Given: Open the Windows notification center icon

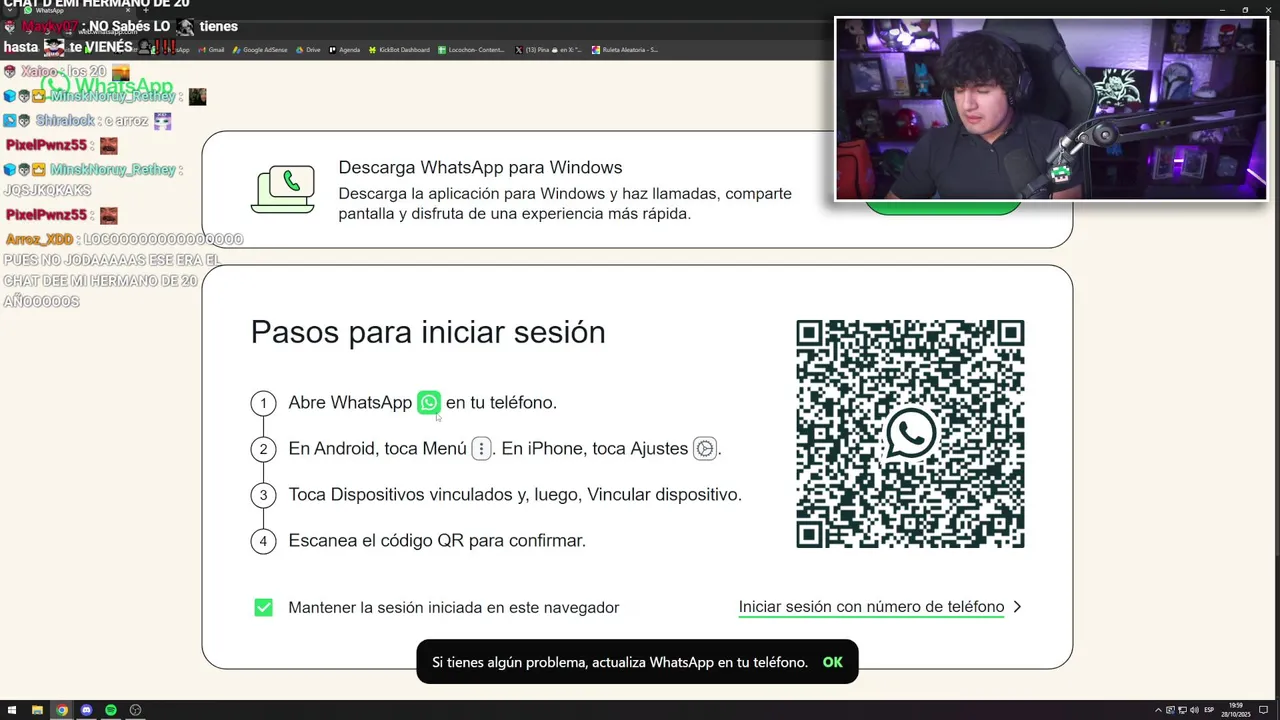Looking at the screenshot, I should [x=1264, y=710].
